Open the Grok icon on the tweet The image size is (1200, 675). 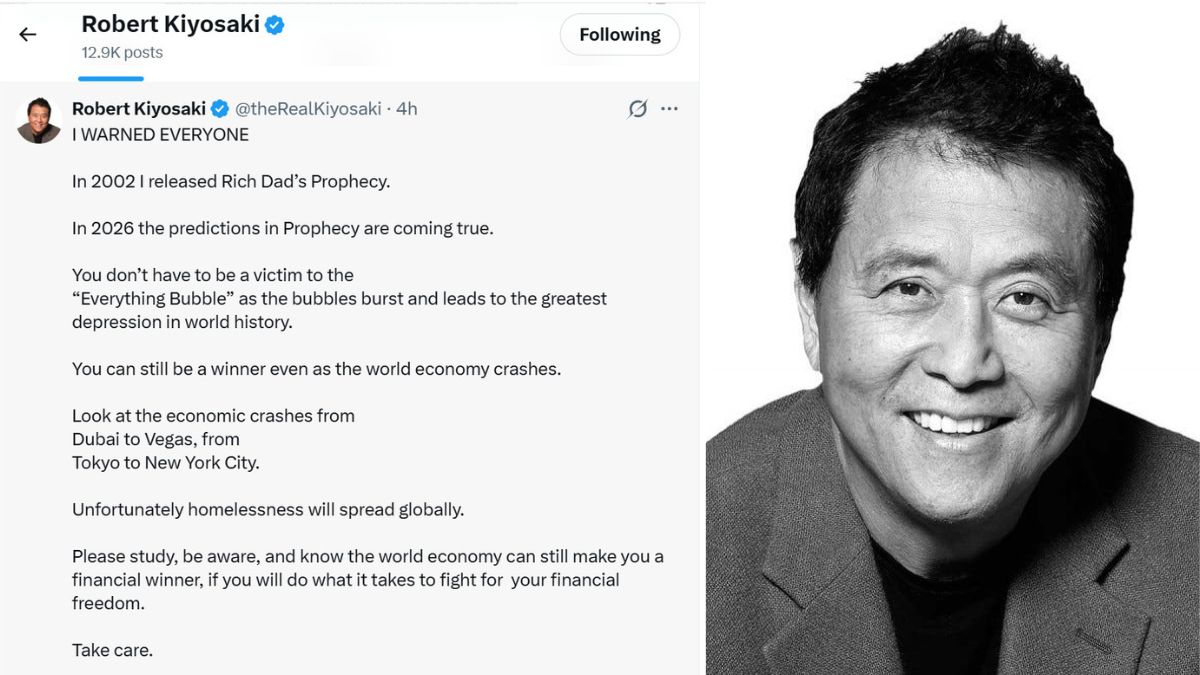click(637, 109)
